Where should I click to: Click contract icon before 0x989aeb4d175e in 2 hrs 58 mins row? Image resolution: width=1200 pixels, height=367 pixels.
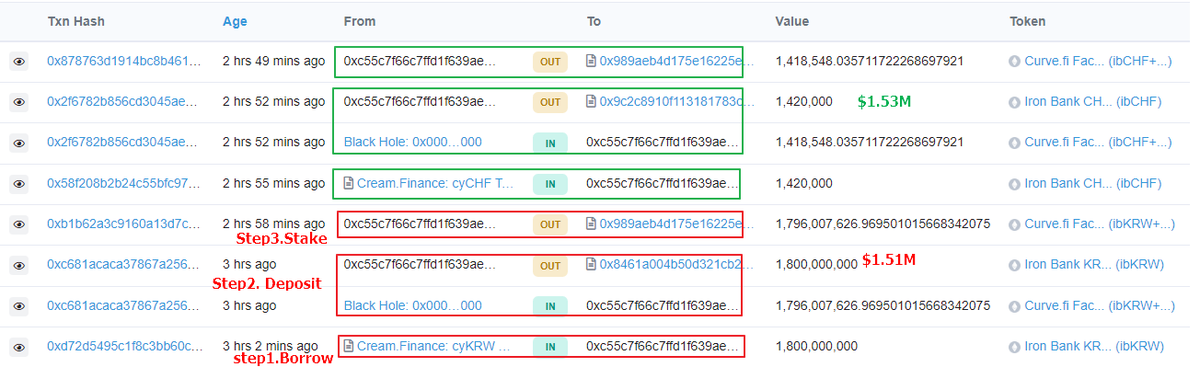pyautogui.click(x=591, y=224)
